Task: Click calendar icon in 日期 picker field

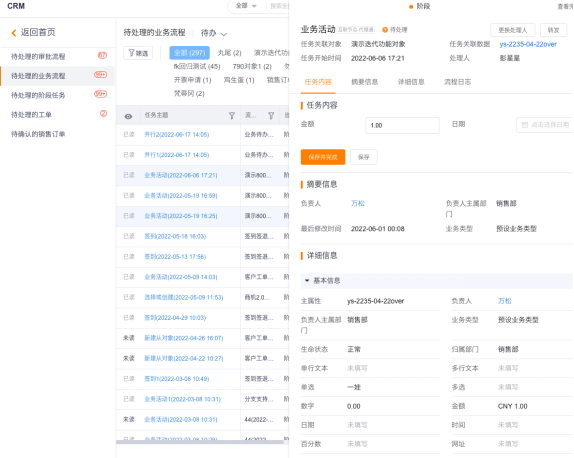Action: [x=524, y=125]
